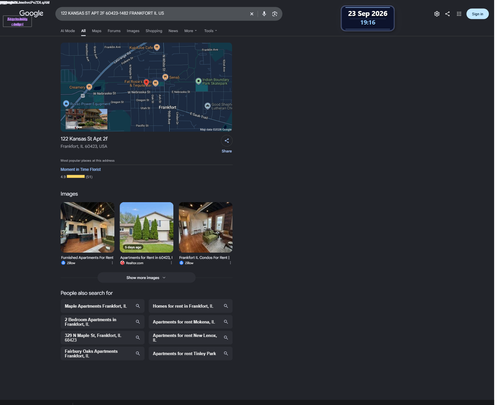Select the All results tab
The image size is (500, 405).
(x=83, y=31)
